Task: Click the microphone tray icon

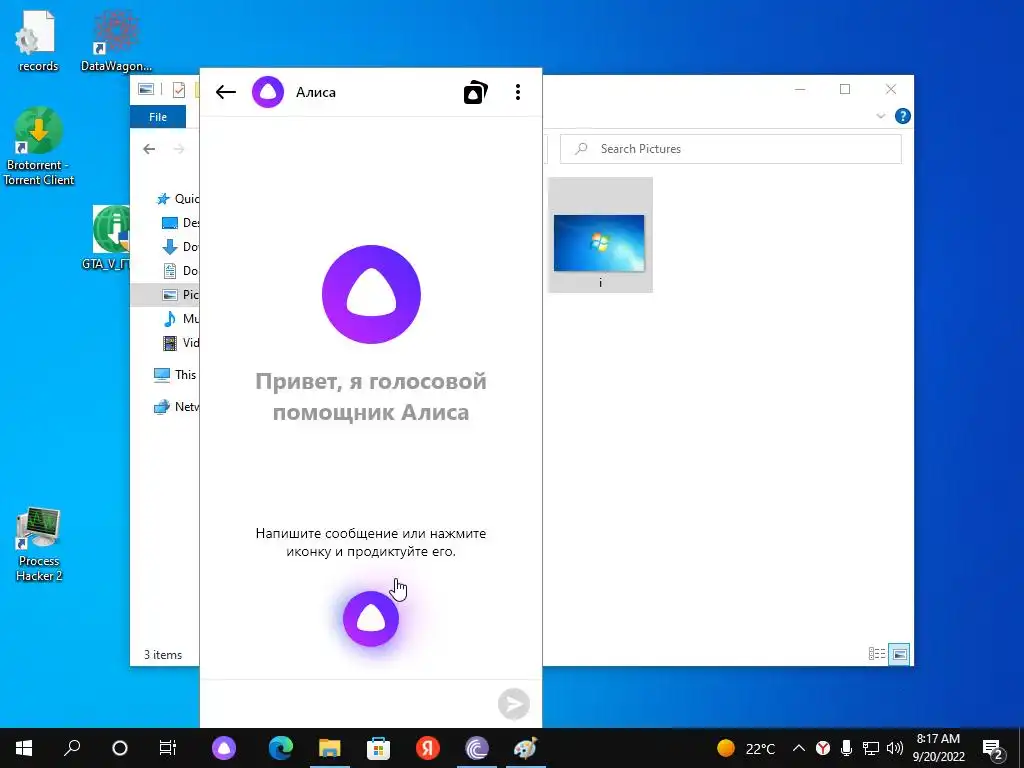Action: pos(846,748)
